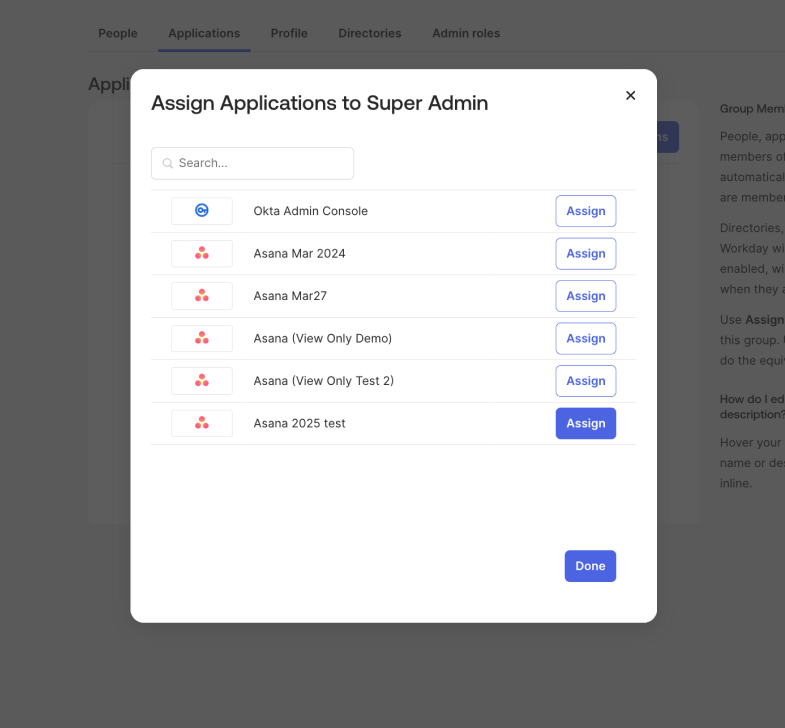Assign Asana (View Only Test 2) app

[585, 381]
